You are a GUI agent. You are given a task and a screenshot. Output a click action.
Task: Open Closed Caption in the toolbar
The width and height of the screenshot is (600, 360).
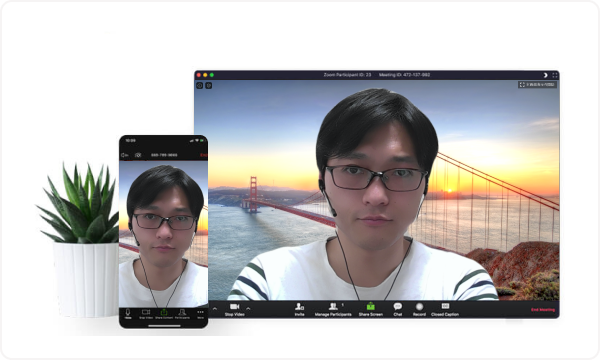pos(445,310)
